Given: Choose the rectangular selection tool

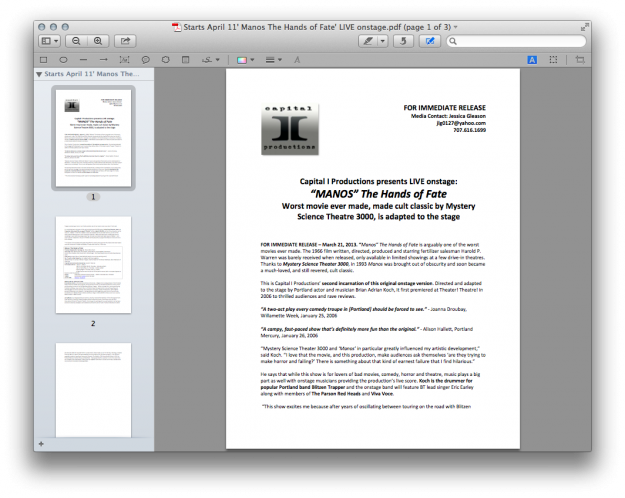Looking at the screenshot, I should point(553,60).
